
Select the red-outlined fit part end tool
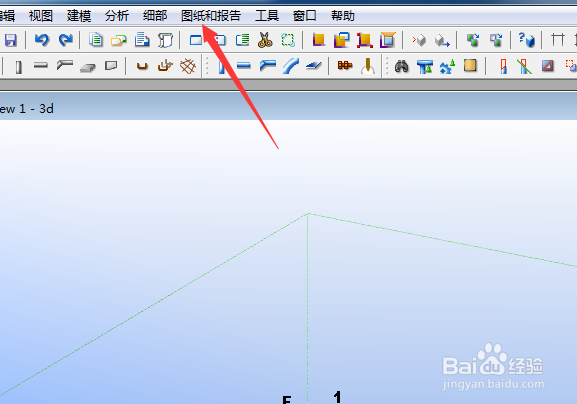point(503,66)
